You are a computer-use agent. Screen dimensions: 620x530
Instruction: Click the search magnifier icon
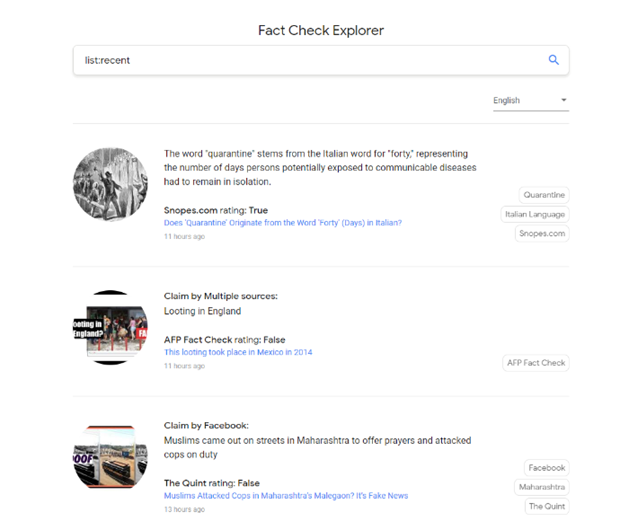click(x=554, y=60)
